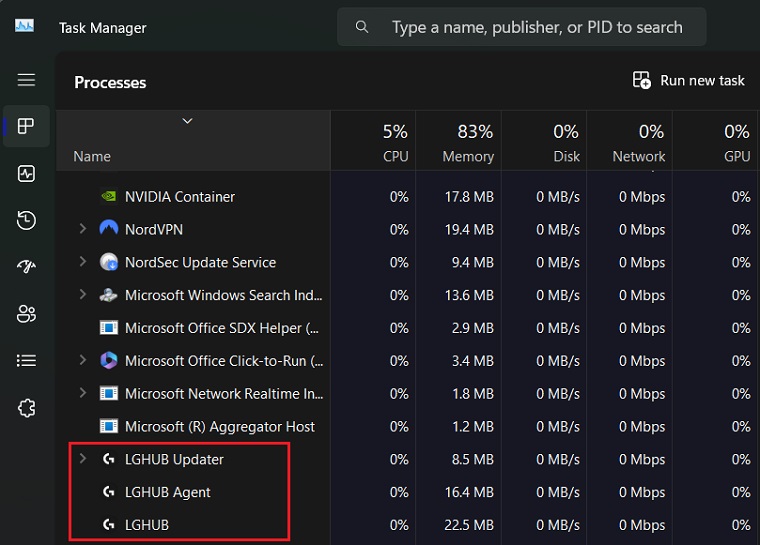The width and height of the screenshot is (760, 545).
Task: Click the search magnifier icon
Action: click(x=362, y=27)
